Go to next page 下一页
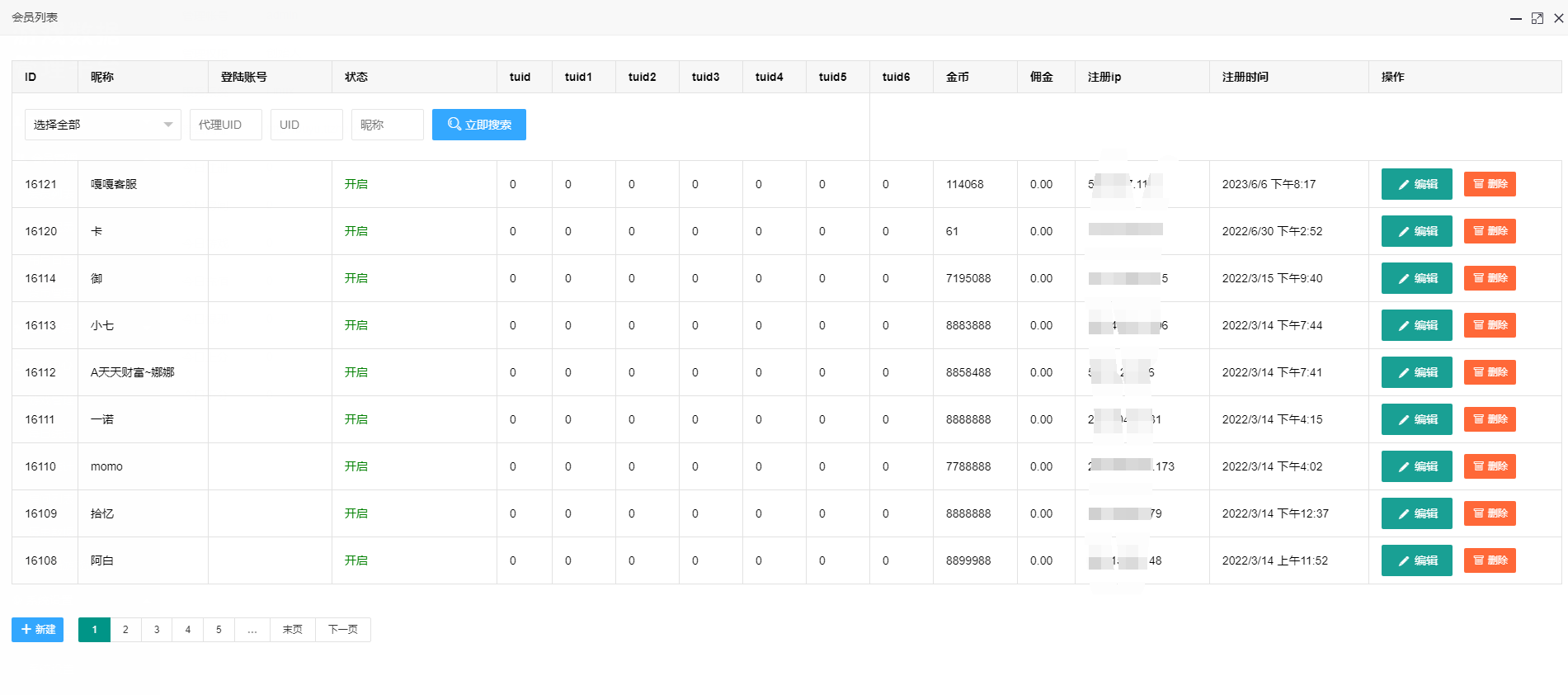The image size is (1568, 695). click(342, 630)
